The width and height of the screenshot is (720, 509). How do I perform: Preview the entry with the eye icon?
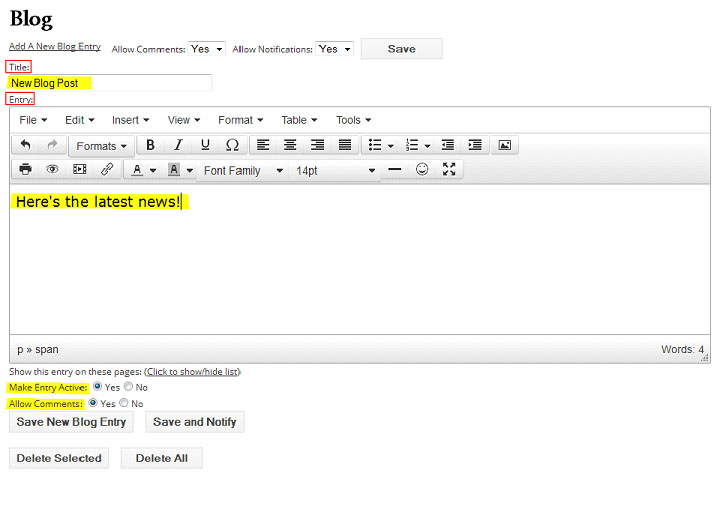(52, 170)
